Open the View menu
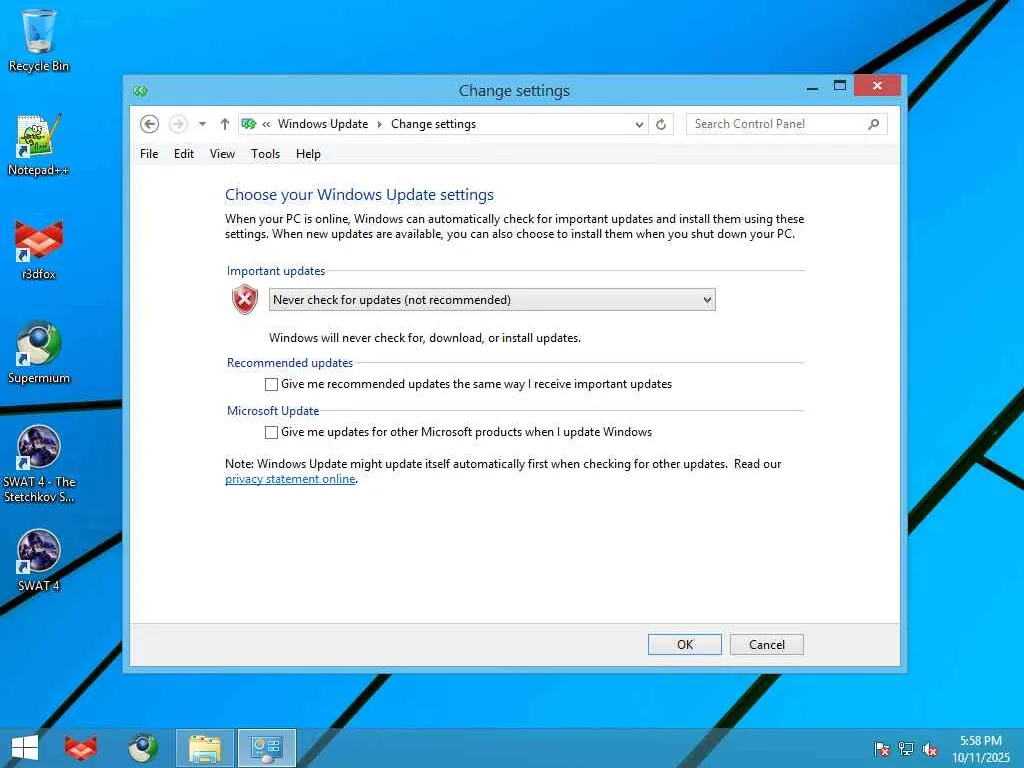The width and height of the screenshot is (1024, 768). pos(222,154)
